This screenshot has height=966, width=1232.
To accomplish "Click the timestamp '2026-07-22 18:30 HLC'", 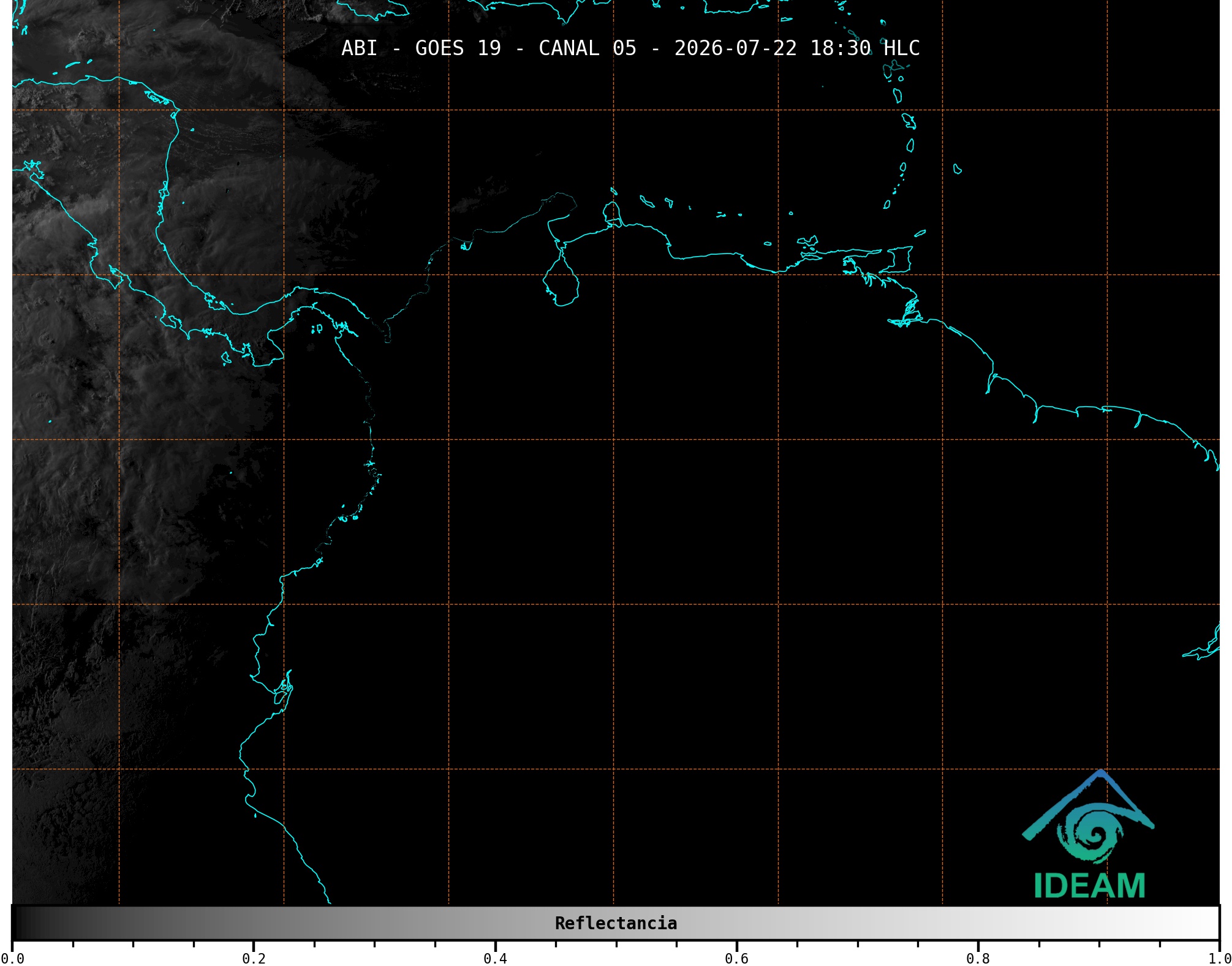I will tap(797, 48).
